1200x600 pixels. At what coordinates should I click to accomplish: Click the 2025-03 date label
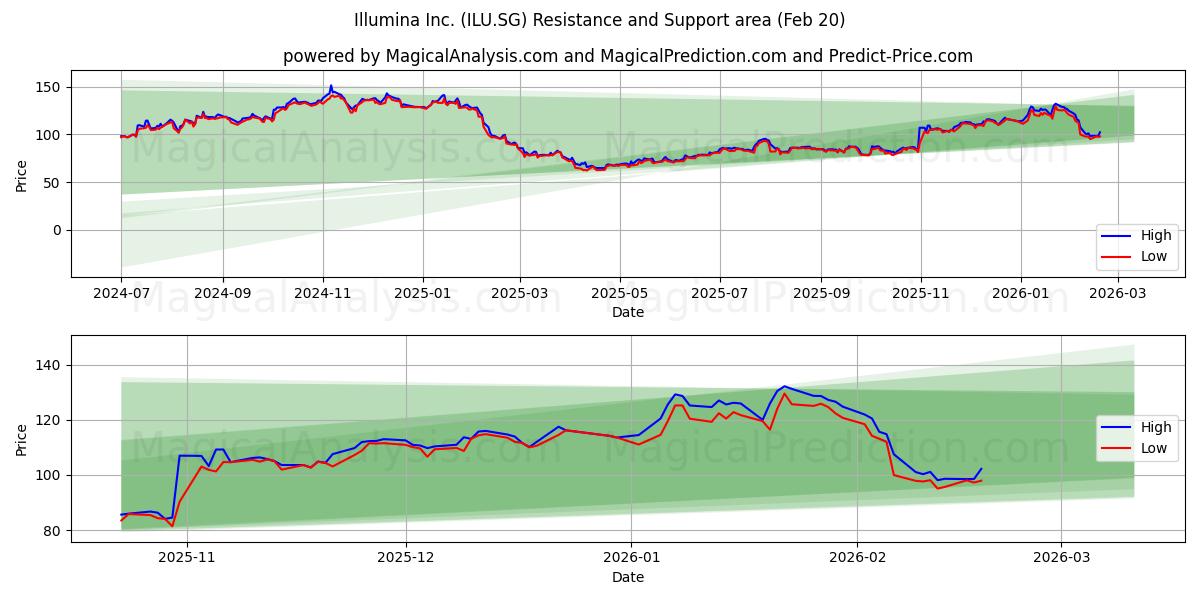point(519,295)
